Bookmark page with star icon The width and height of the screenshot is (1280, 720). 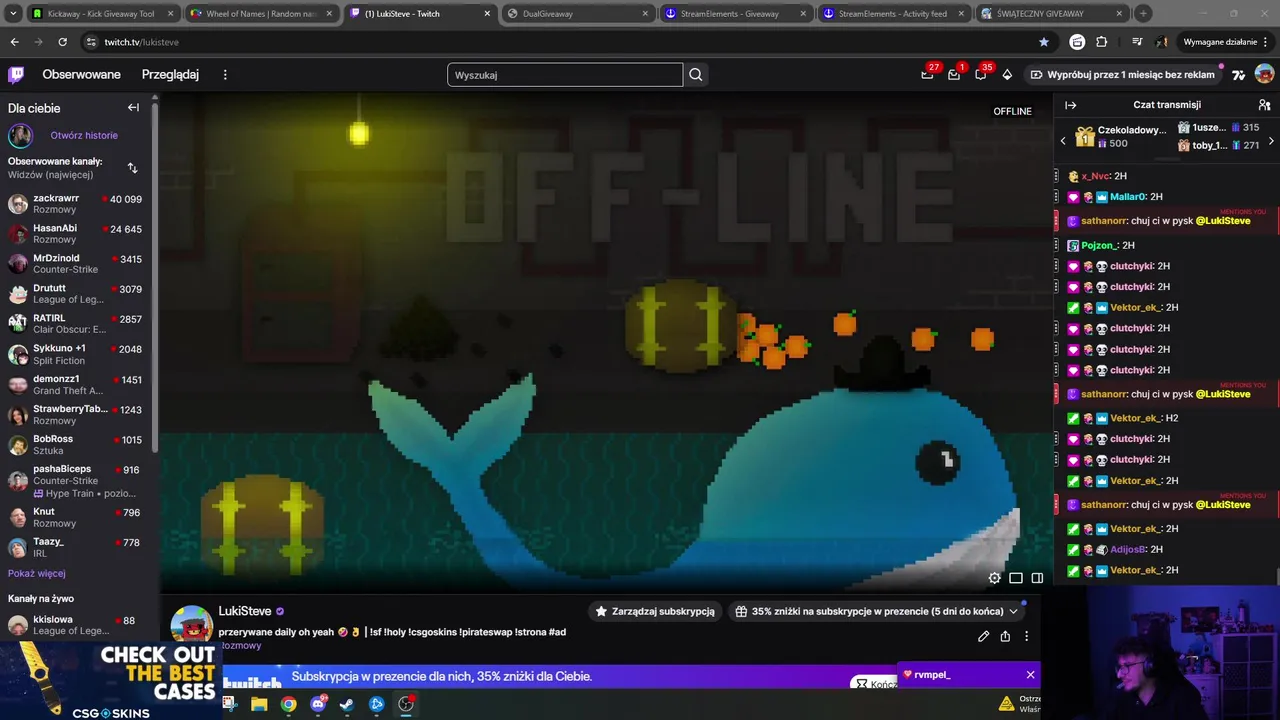[x=1044, y=42]
